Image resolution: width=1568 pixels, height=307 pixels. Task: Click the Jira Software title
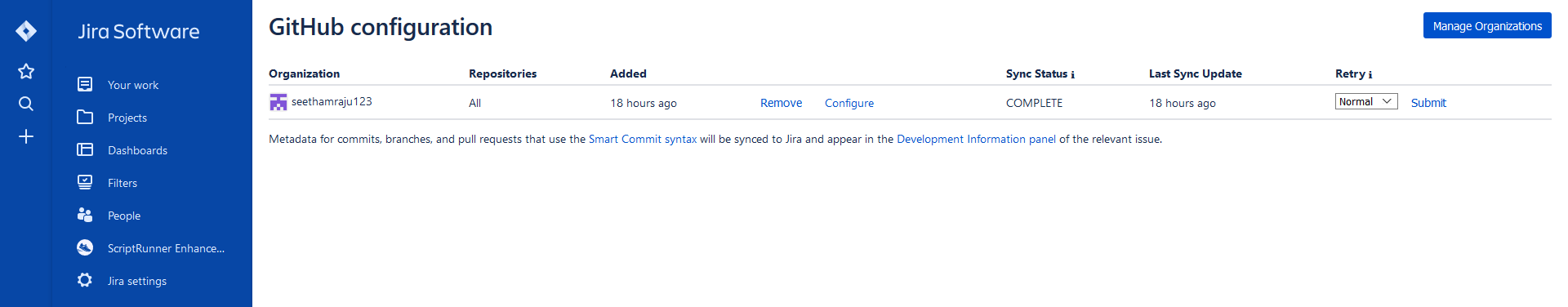point(139,31)
